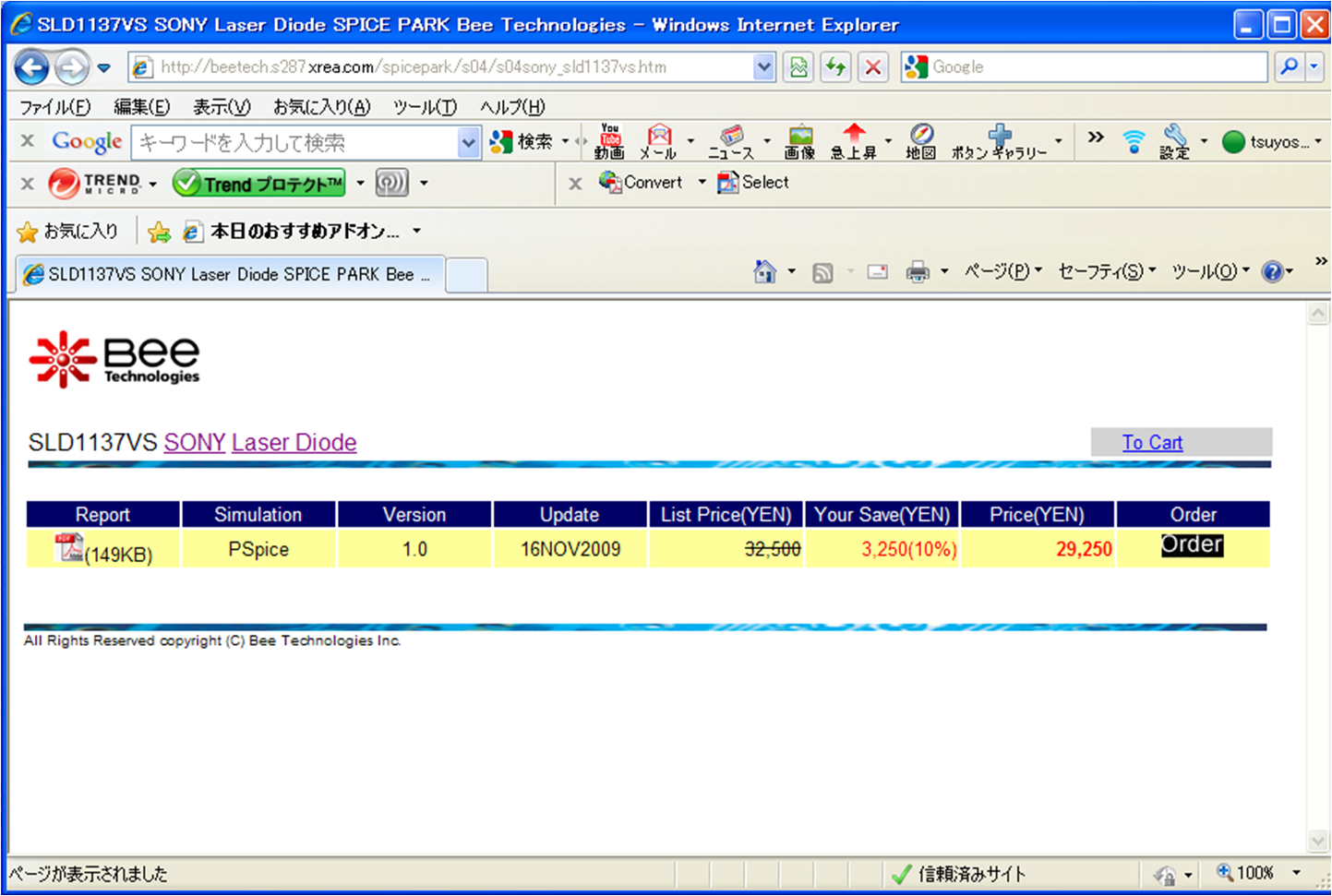
Task: Expand Google toolbar search history dropdown
Action: pos(469,142)
